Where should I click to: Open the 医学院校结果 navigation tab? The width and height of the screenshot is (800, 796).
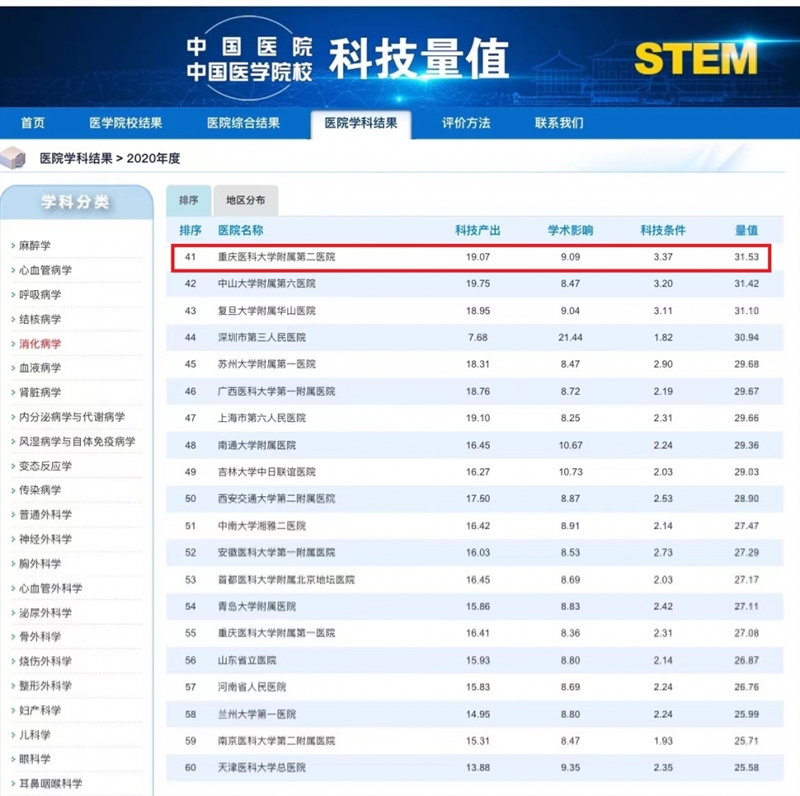126,123
